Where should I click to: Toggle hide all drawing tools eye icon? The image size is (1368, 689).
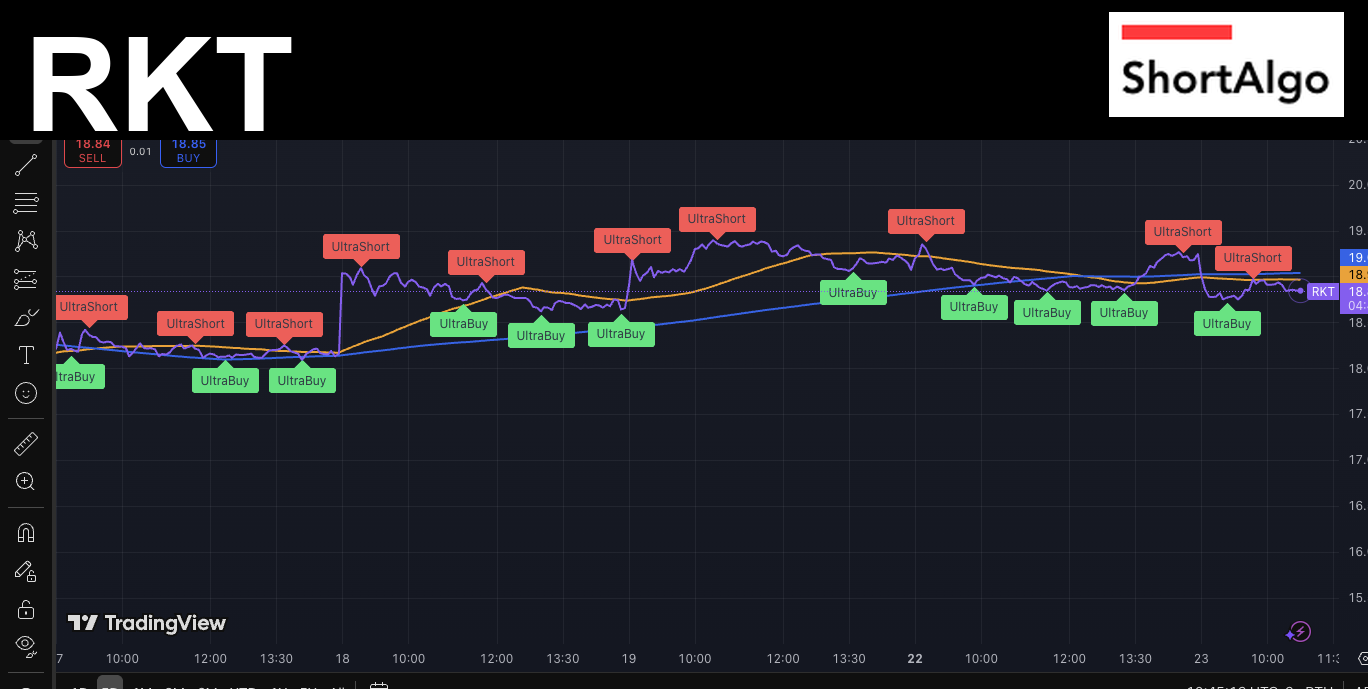(x=26, y=645)
